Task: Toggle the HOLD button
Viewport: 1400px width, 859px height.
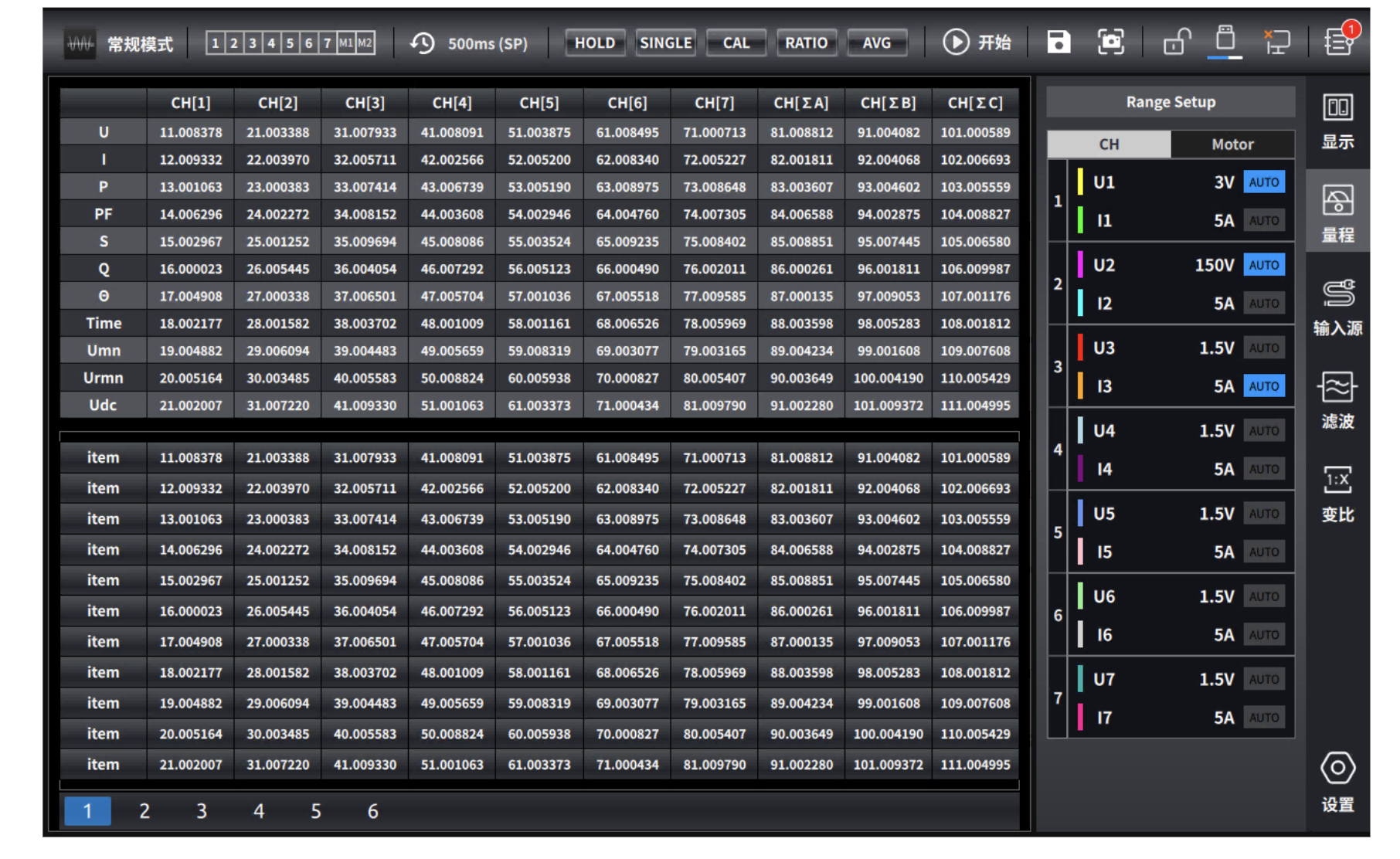Action: point(595,43)
